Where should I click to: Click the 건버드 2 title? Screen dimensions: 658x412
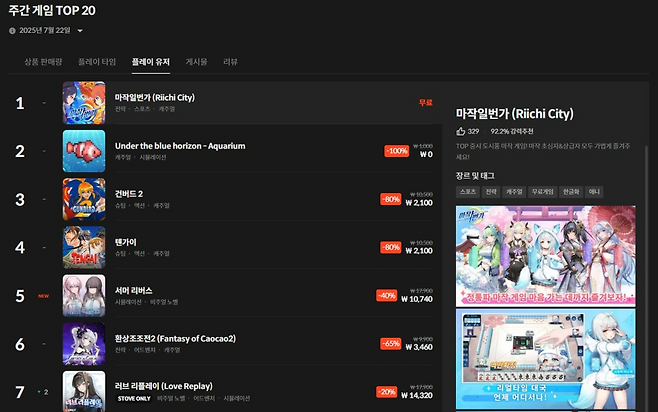coord(129,194)
